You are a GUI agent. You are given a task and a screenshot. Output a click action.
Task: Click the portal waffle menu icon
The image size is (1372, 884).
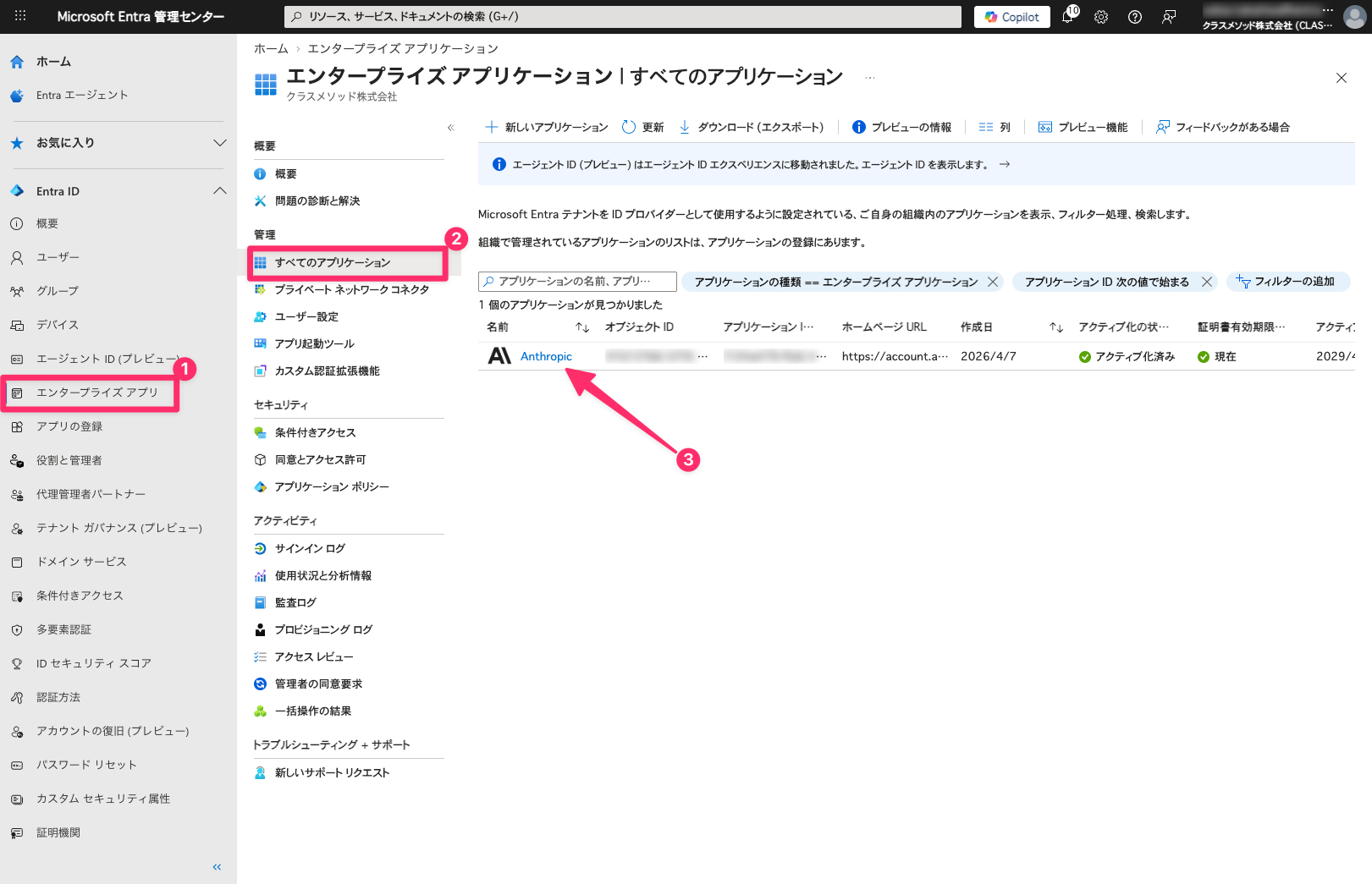[20, 16]
